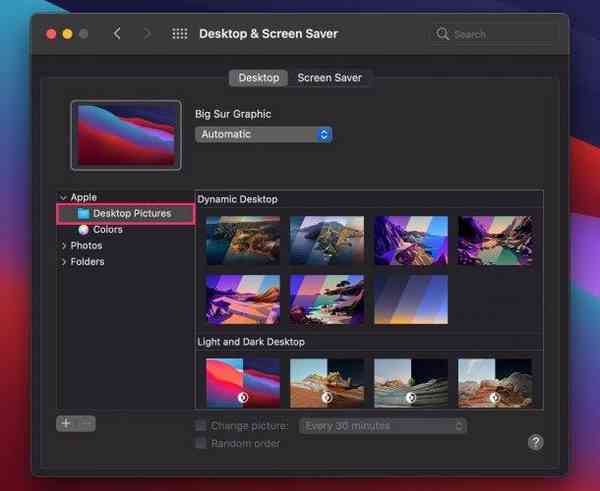Select the Desktop tab
The height and width of the screenshot is (491, 600).
click(x=258, y=78)
